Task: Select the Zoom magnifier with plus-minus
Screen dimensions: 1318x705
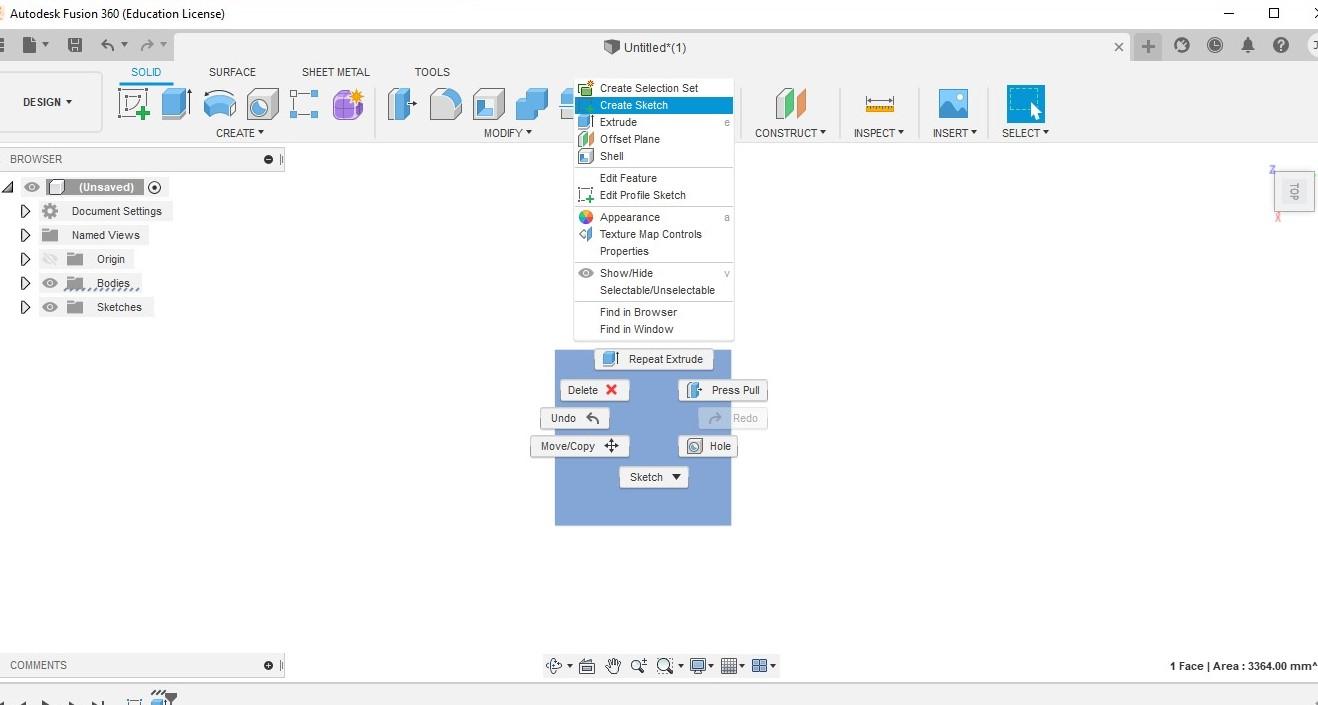Action: pos(638,666)
